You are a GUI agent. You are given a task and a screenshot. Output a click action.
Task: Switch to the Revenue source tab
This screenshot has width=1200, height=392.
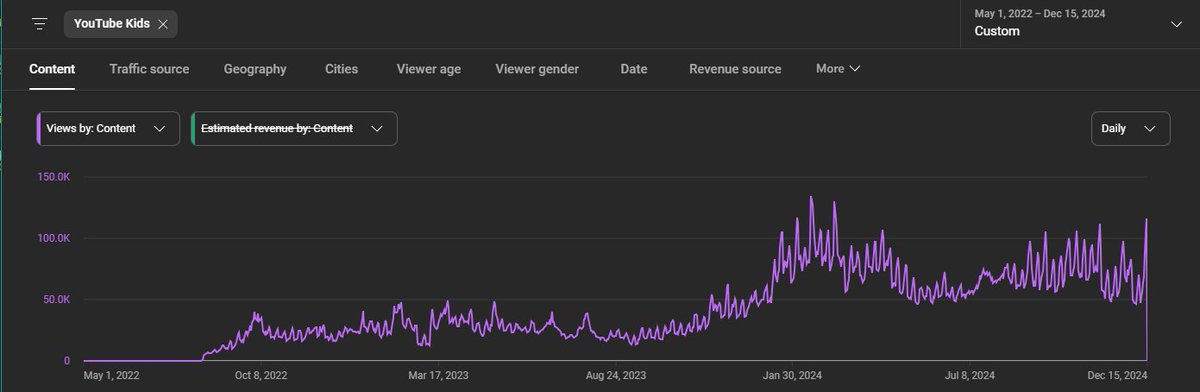coord(735,69)
